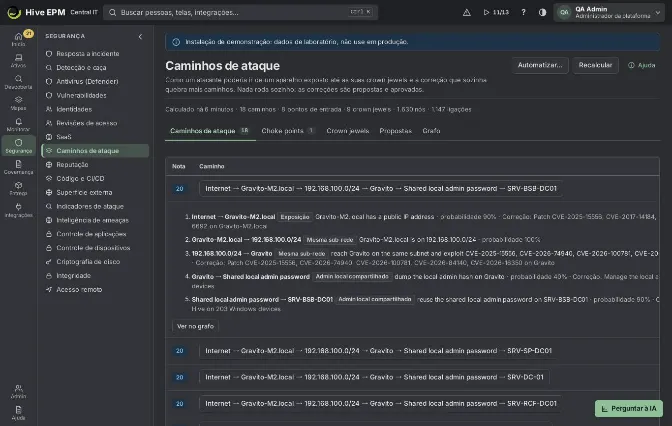Open Revisões de acesso page

coord(95,123)
